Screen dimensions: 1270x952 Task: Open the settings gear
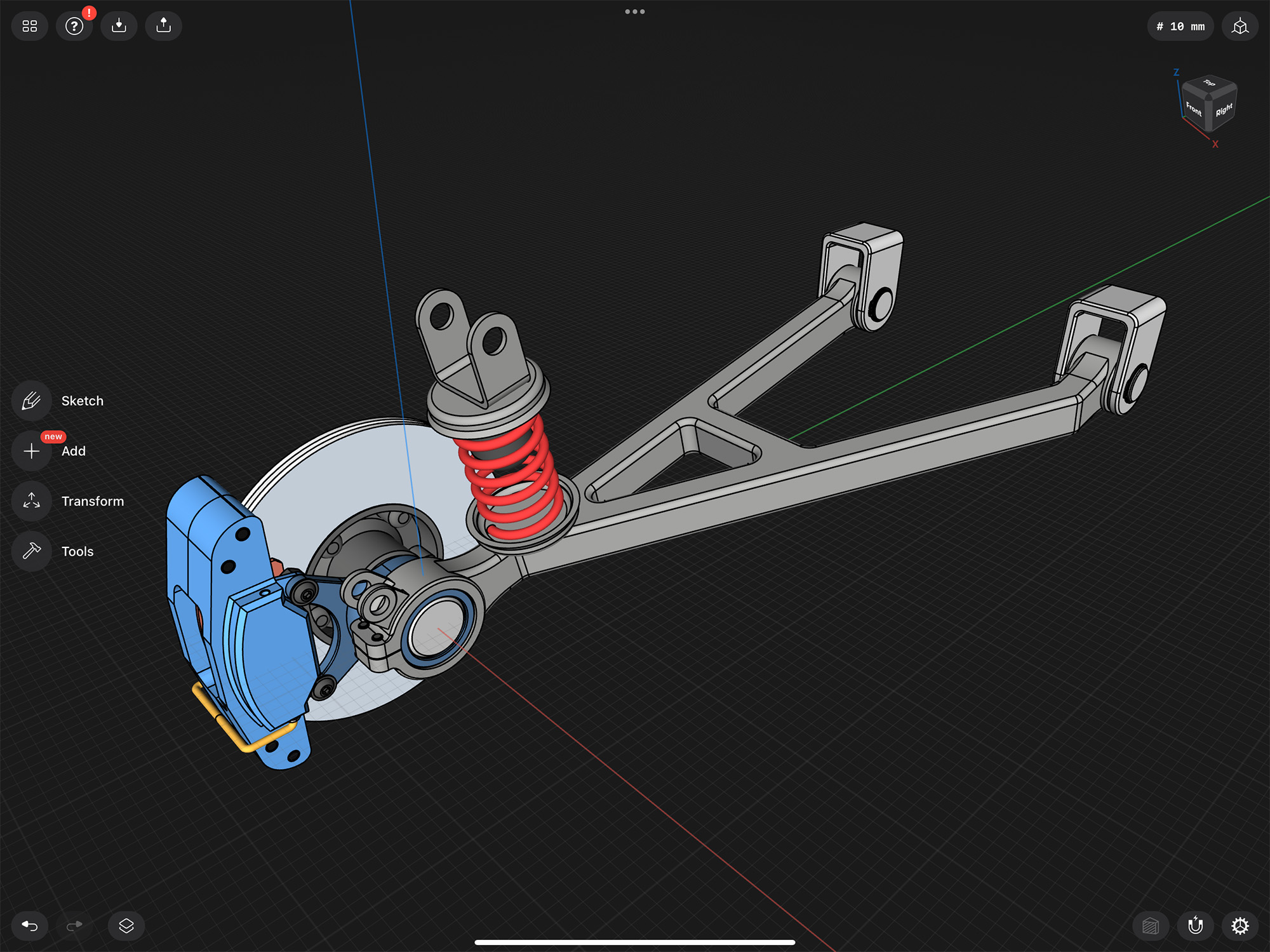click(x=1240, y=925)
